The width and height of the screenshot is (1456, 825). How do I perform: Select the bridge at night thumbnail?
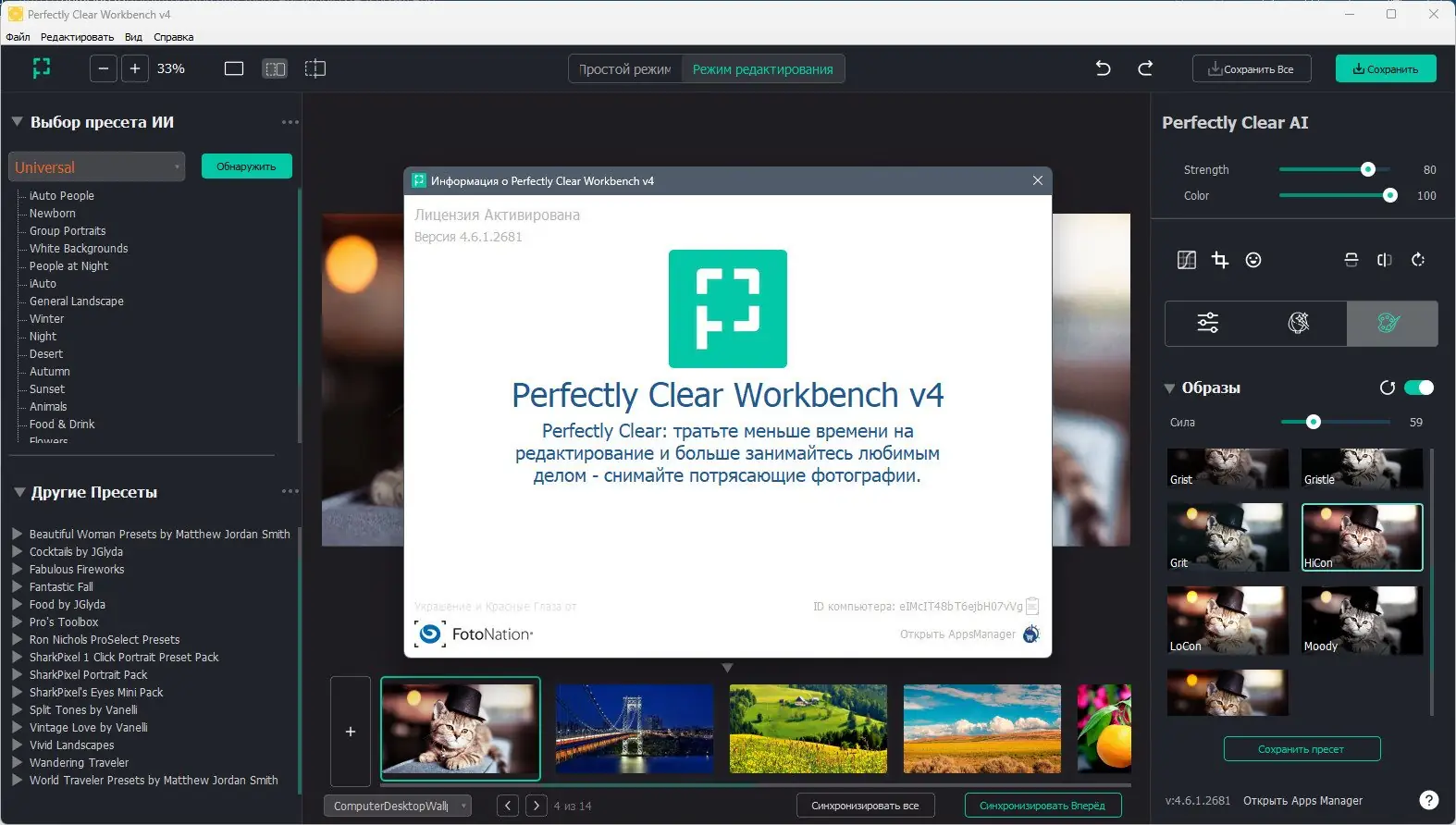[x=635, y=729]
